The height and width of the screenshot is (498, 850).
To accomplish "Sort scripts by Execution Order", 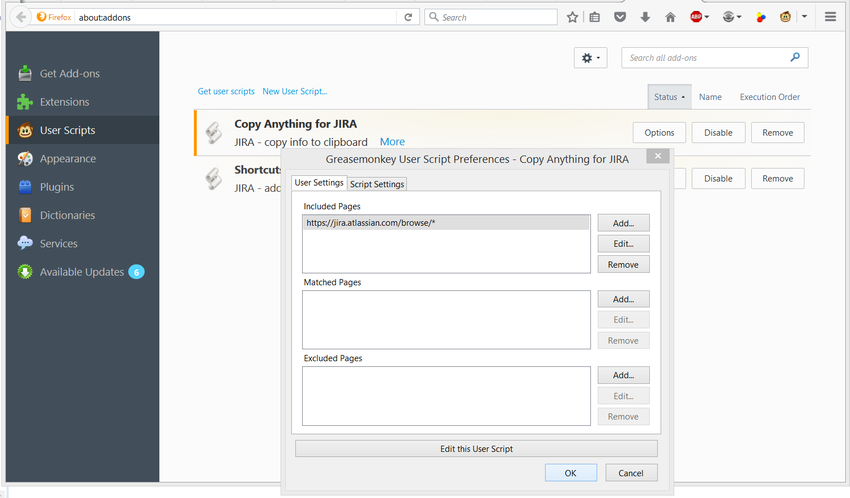I will 770,97.
